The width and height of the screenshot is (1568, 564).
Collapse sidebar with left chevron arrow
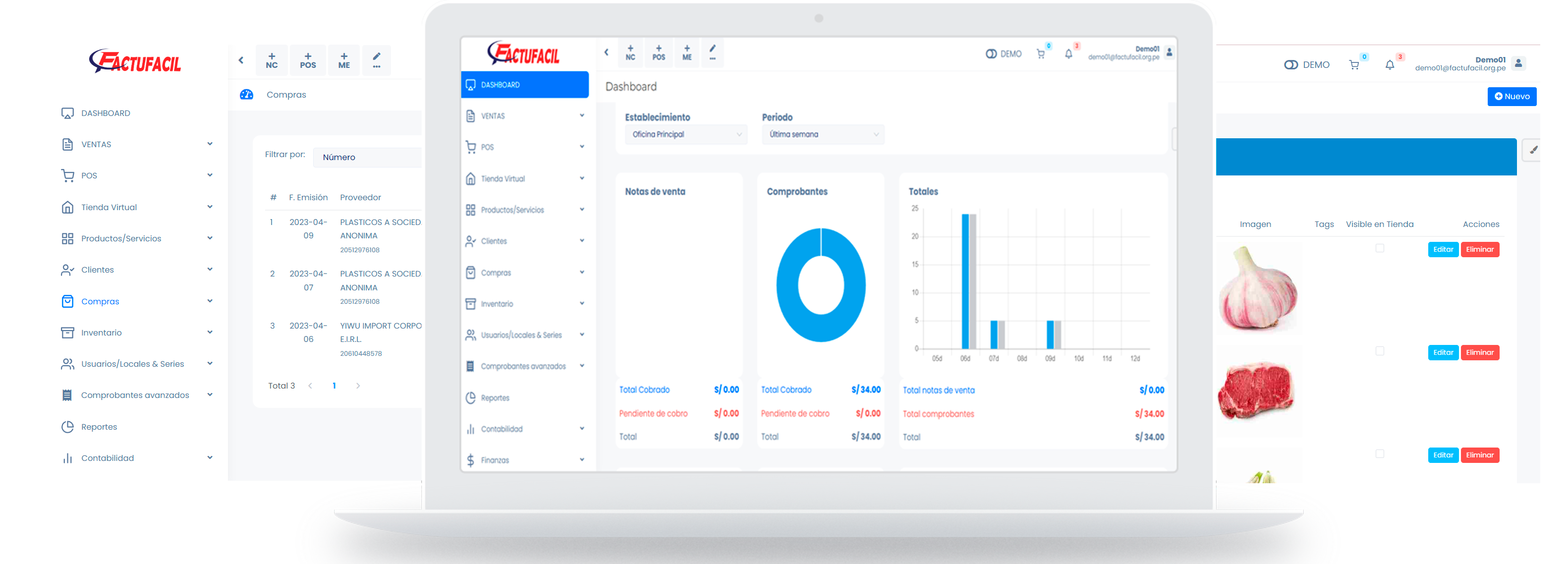click(241, 60)
